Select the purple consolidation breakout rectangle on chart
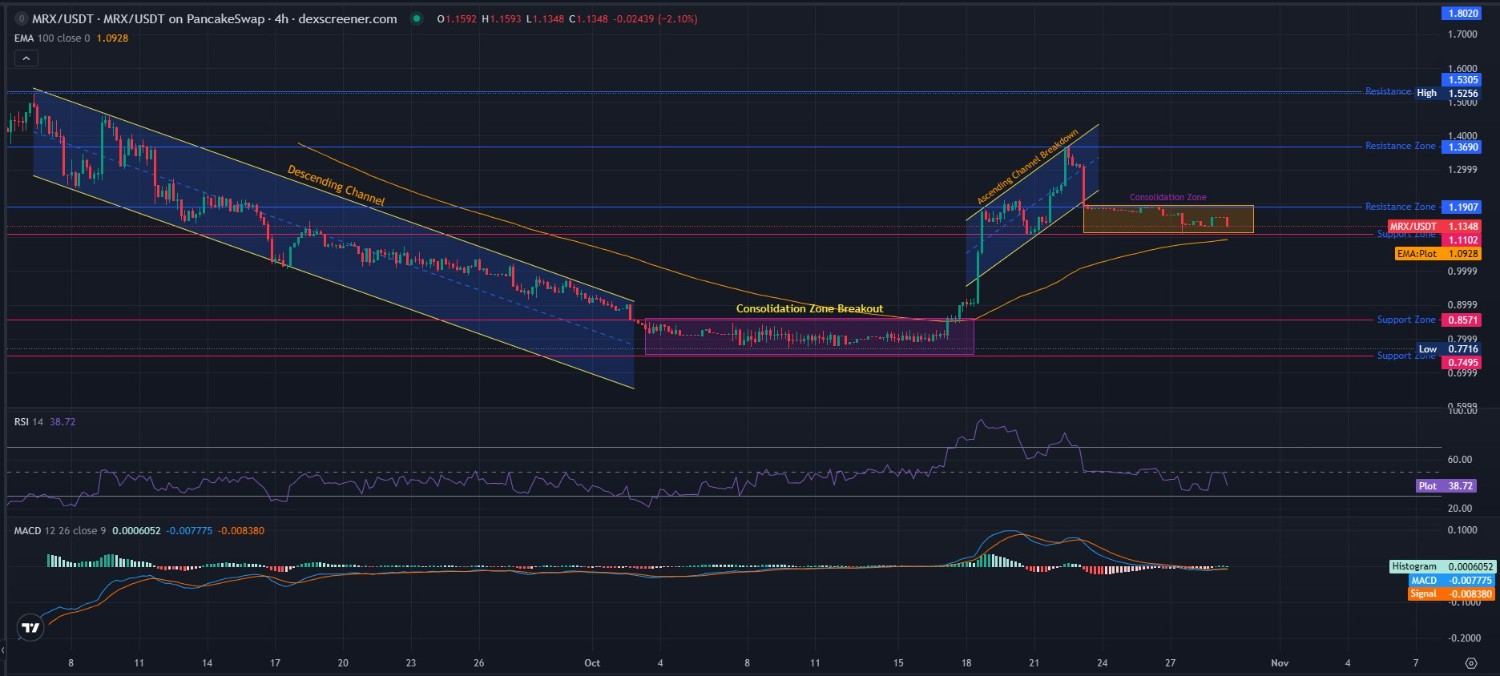 point(809,337)
